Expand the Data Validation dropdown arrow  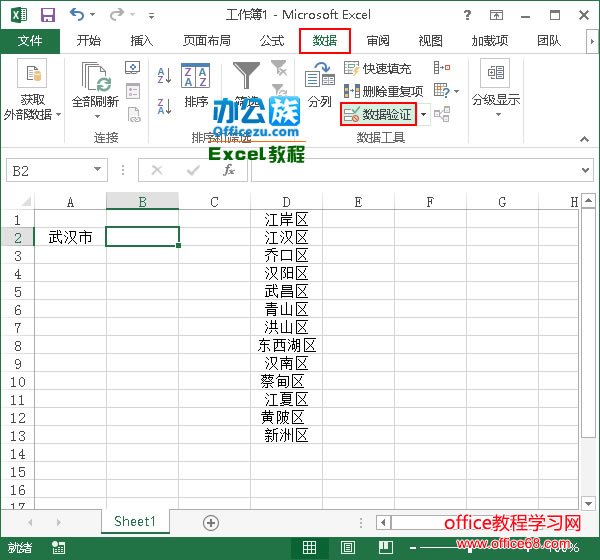(423, 114)
